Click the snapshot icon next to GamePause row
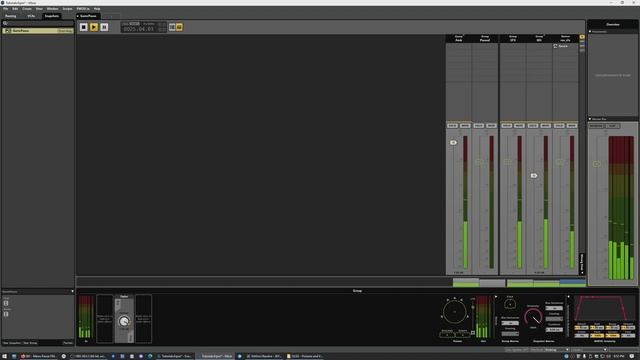This screenshot has height=360, width=640. point(7,31)
